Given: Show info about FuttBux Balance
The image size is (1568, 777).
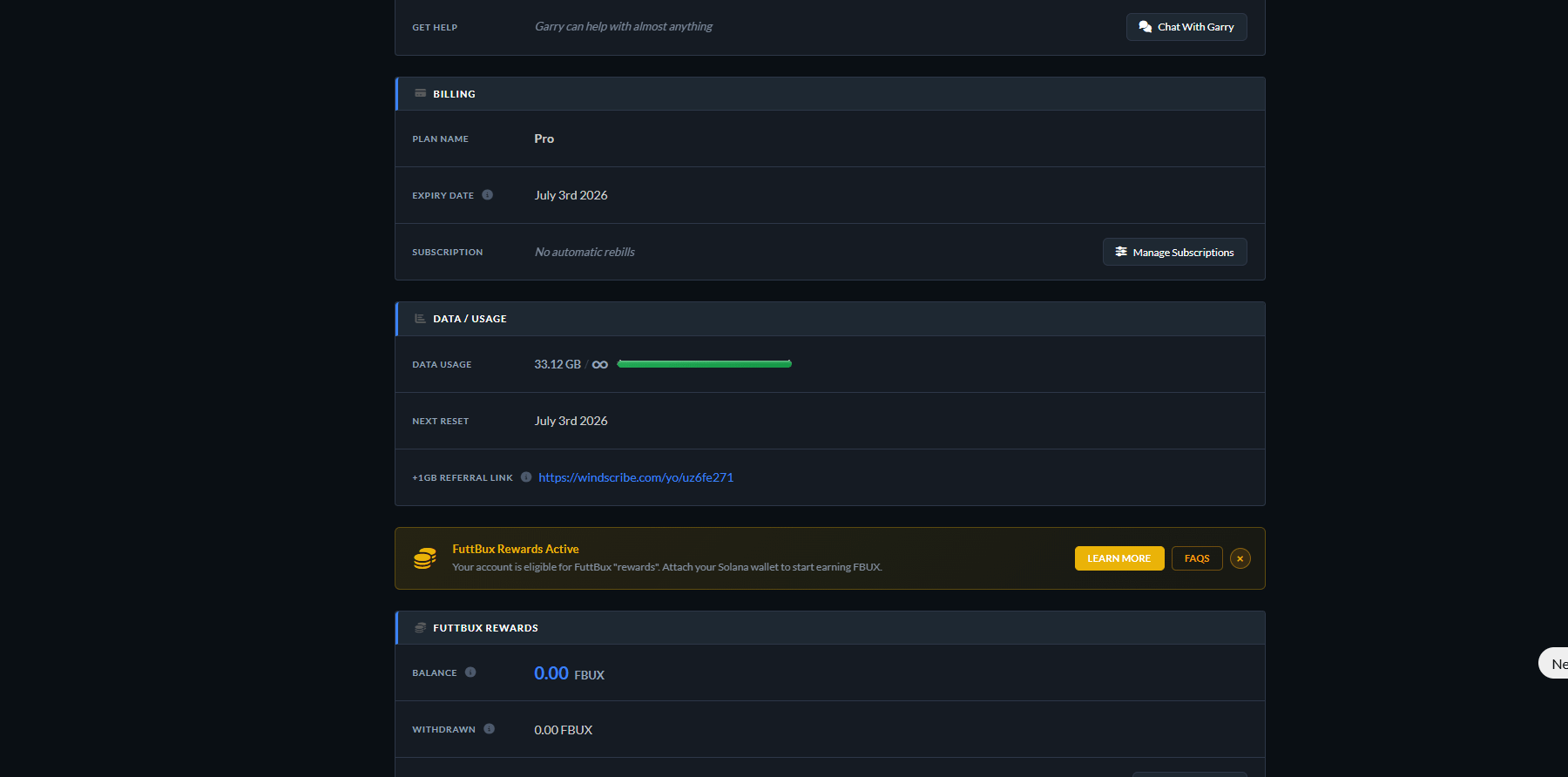Looking at the screenshot, I should 470,672.
